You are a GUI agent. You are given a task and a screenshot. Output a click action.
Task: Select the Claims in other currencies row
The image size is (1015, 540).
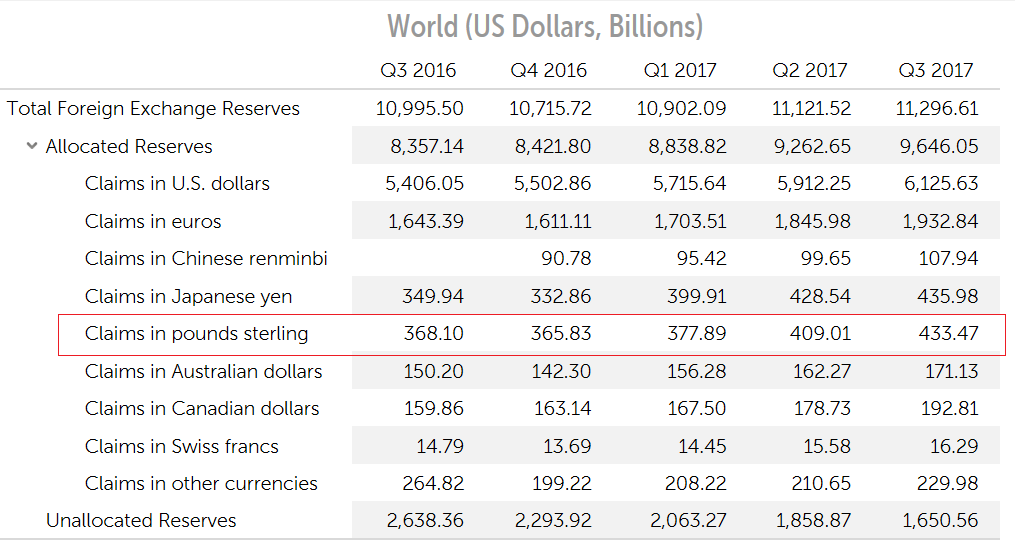(x=201, y=484)
